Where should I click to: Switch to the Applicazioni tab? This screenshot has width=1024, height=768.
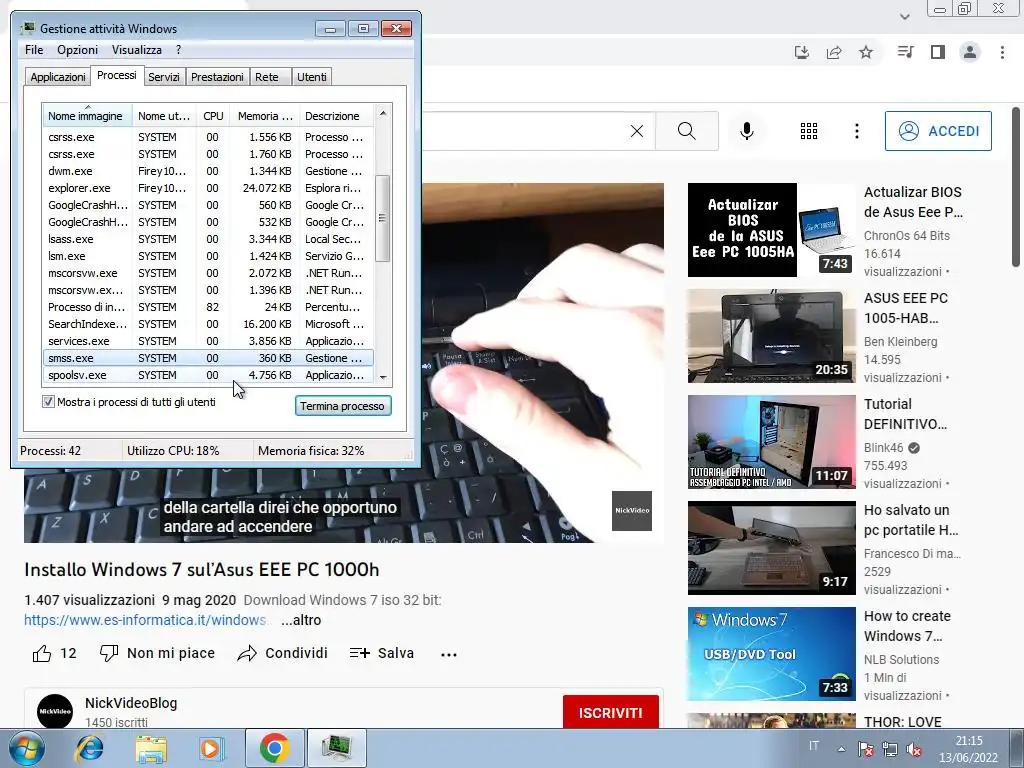pyautogui.click(x=57, y=77)
